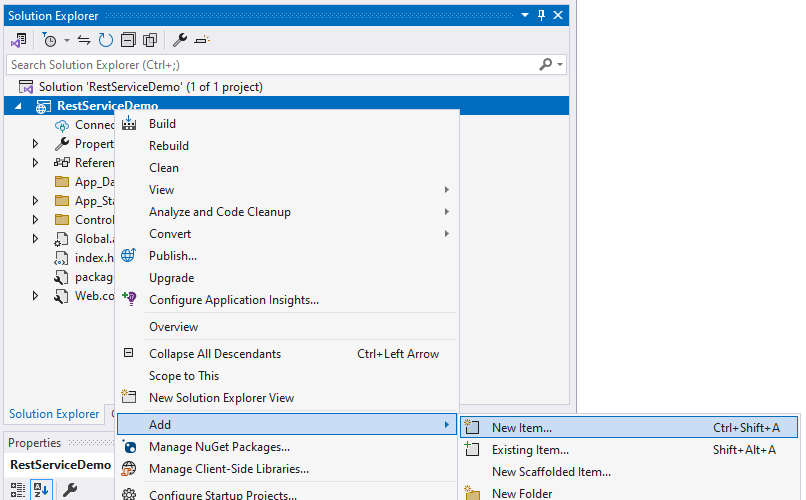
Task: Select Existing Item... in the Add submenu
Action: [x=530, y=450]
